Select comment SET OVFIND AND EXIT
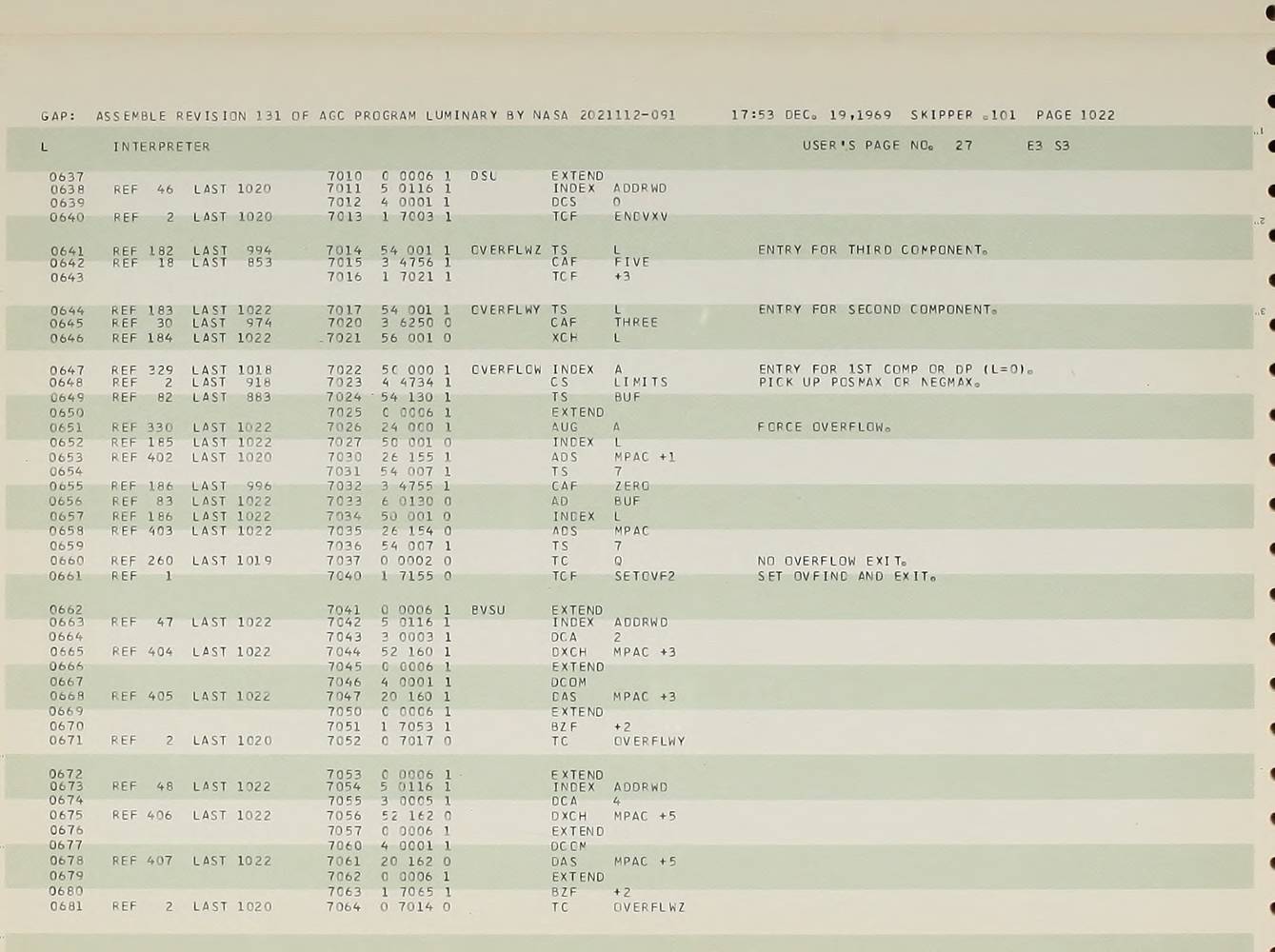Viewport: 1275px width, 952px height. click(846, 576)
